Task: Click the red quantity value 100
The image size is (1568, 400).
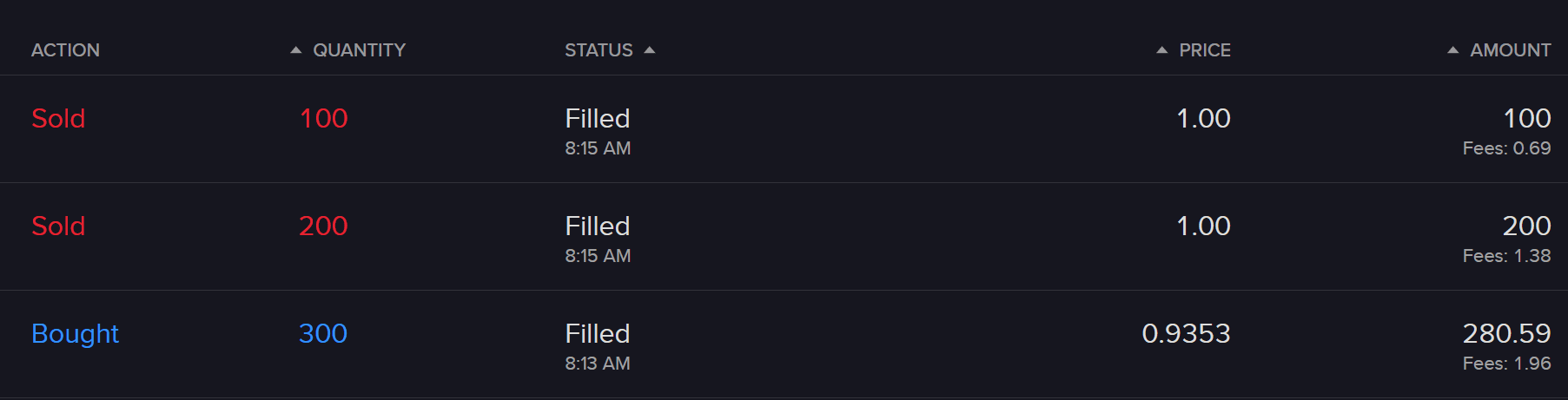Action: pos(323,118)
